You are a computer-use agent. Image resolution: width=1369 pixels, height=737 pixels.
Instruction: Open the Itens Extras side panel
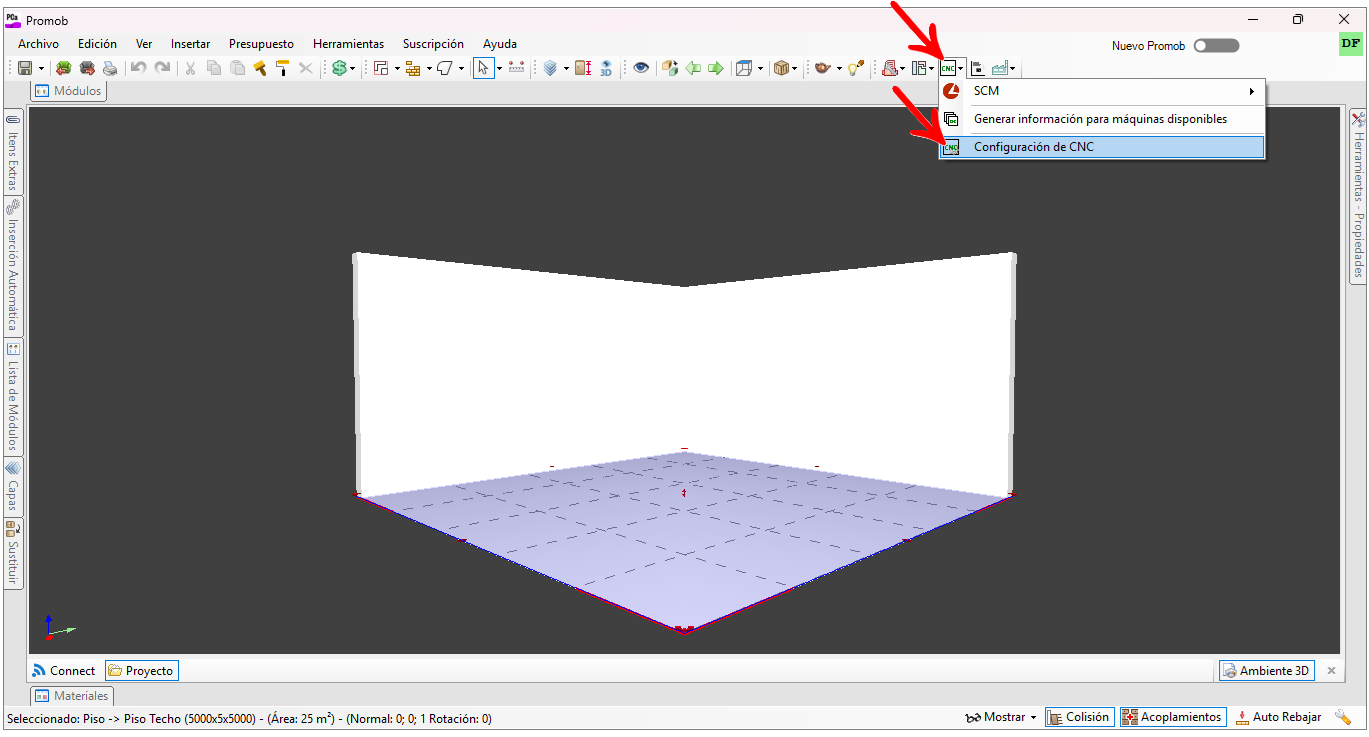13,152
